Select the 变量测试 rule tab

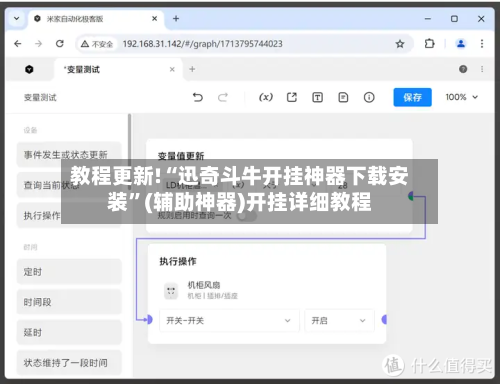118,69
